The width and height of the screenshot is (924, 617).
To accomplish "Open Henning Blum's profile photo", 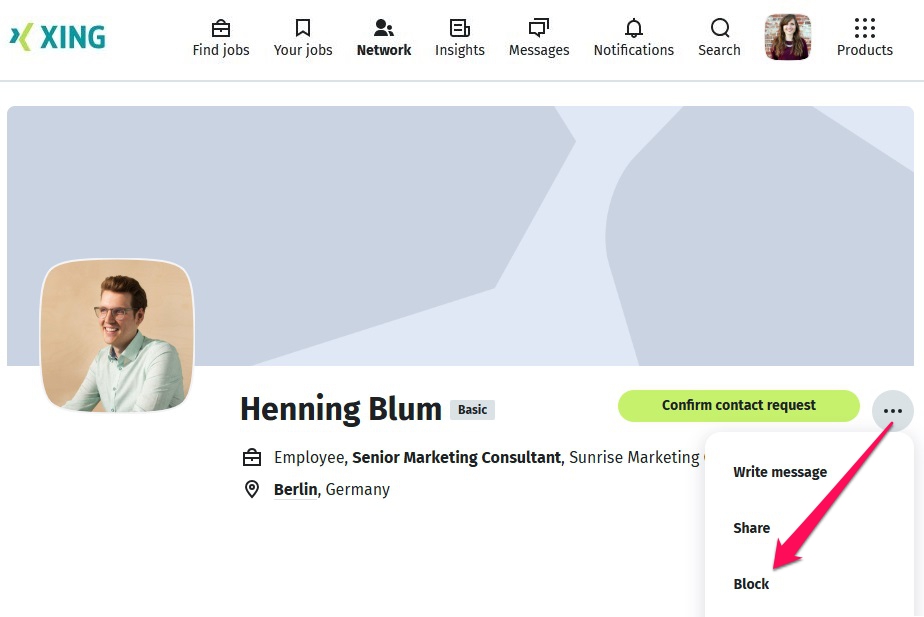I will pos(117,336).
